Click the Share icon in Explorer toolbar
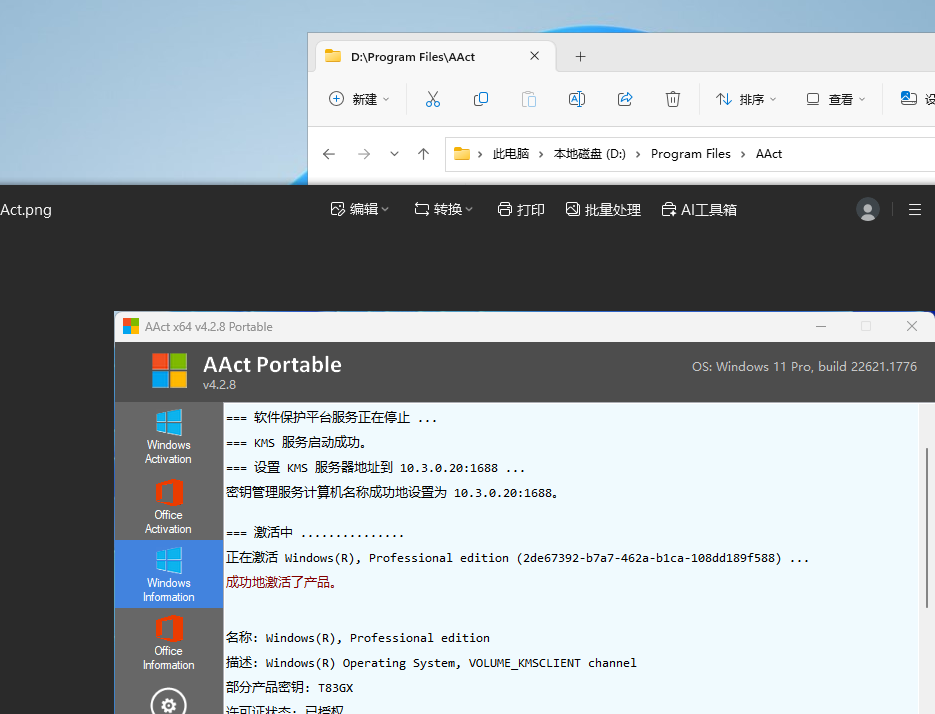This screenshot has width=935, height=714. pos(625,99)
